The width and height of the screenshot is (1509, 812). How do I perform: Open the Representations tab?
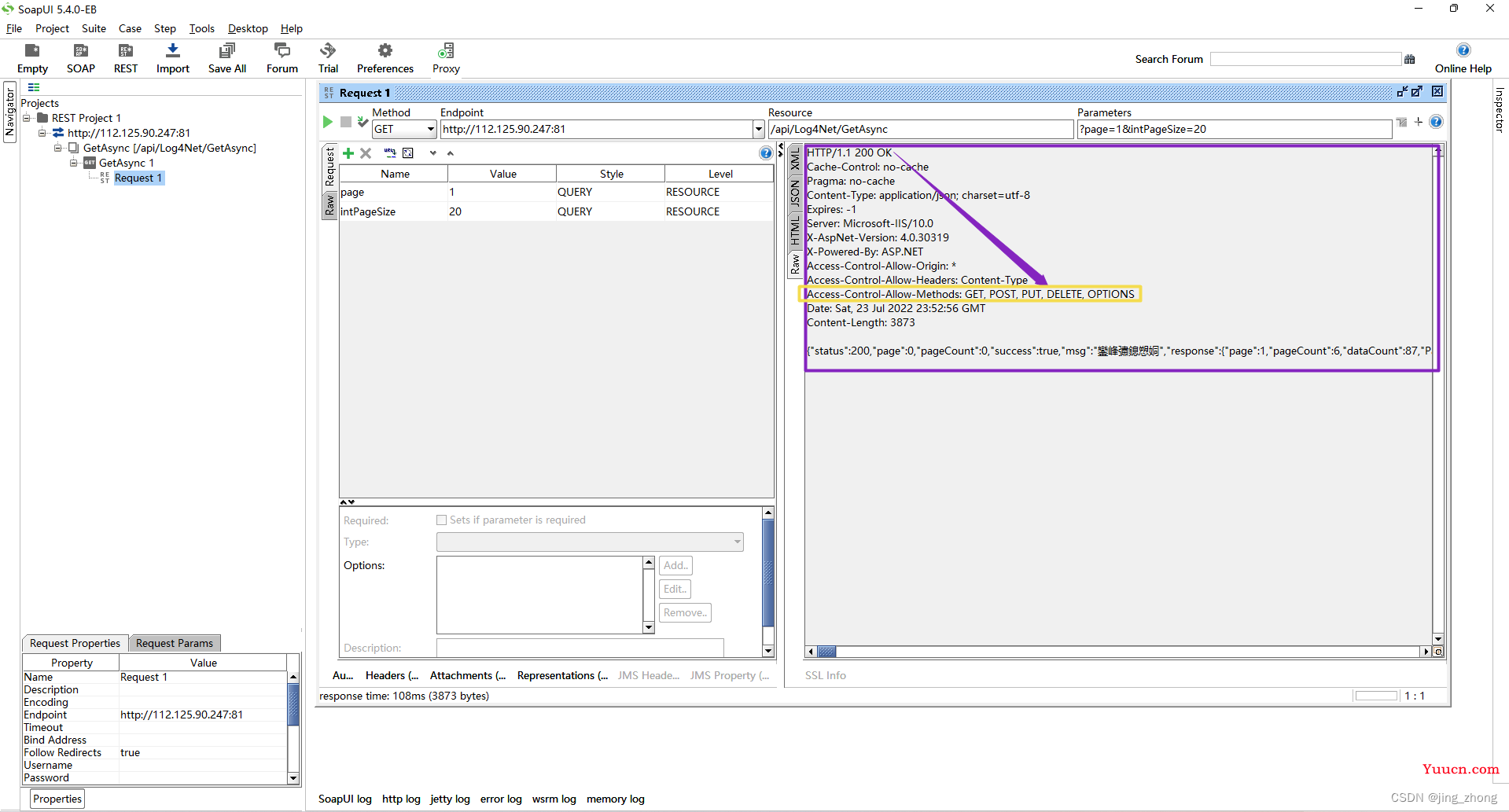(x=562, y=675)
